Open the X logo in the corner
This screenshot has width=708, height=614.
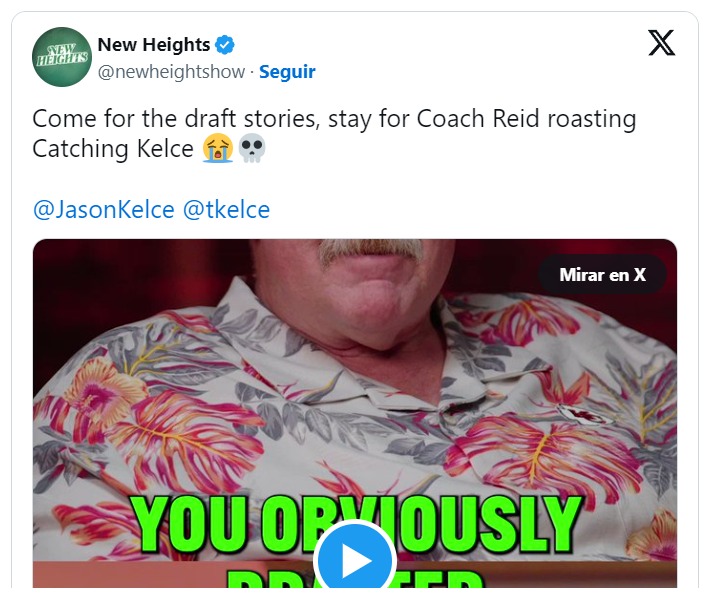tap(661, 43)
